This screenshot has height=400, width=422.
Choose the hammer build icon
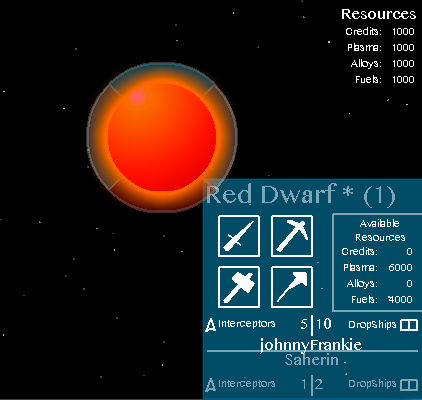(x=239, y=287)
